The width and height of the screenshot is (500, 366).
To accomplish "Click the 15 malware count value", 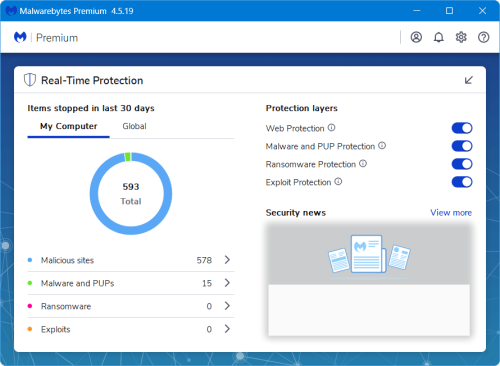I will pos(207,283).
